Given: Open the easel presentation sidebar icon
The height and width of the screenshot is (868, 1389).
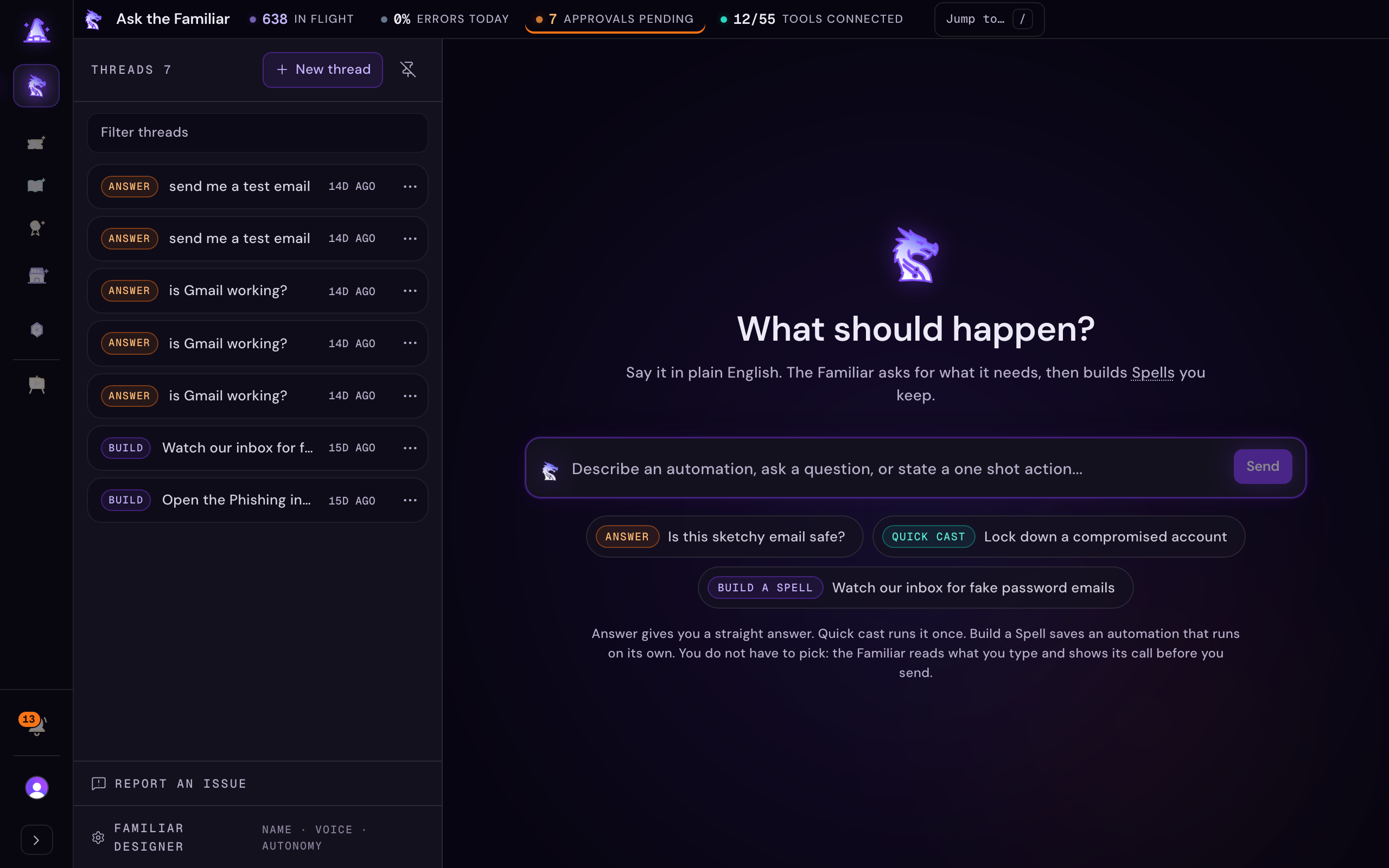Looking at the screenshot, I should 37,385.
